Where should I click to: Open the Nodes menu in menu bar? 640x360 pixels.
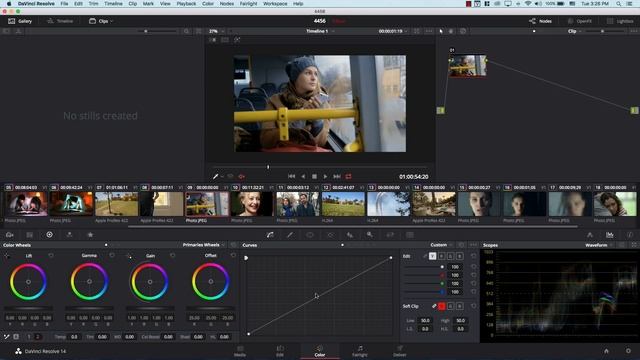227,4
